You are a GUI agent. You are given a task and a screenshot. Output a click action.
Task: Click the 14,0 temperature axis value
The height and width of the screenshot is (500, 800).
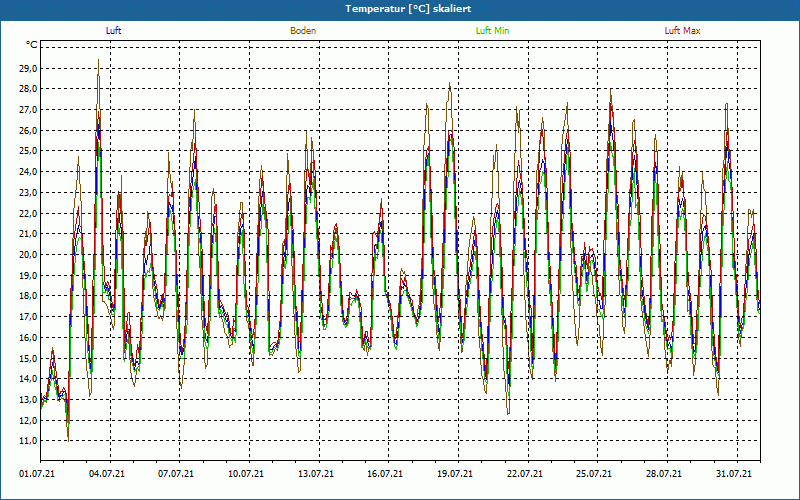click(28, 379)
